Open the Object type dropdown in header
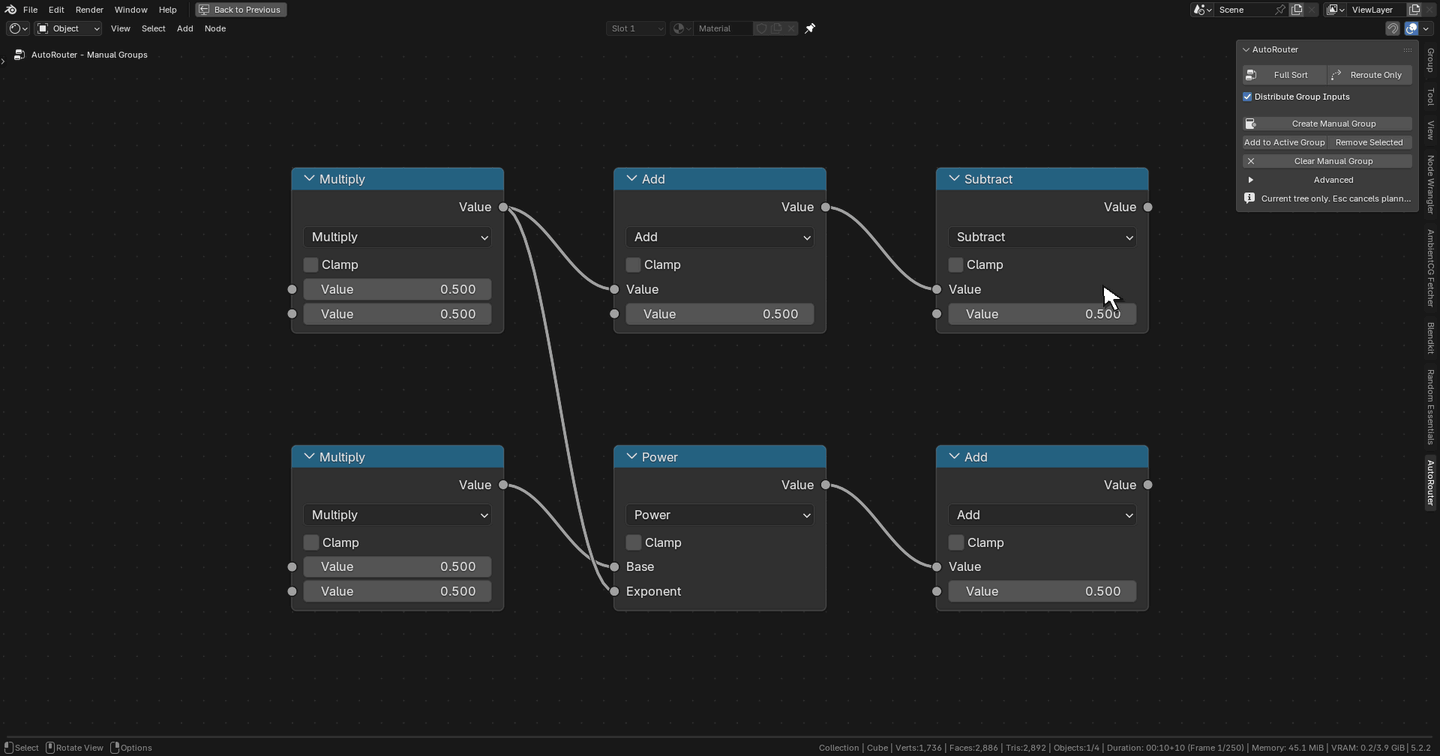Image resolution: width=1440 pixels, height=756 pixels. tap(69, 28)
